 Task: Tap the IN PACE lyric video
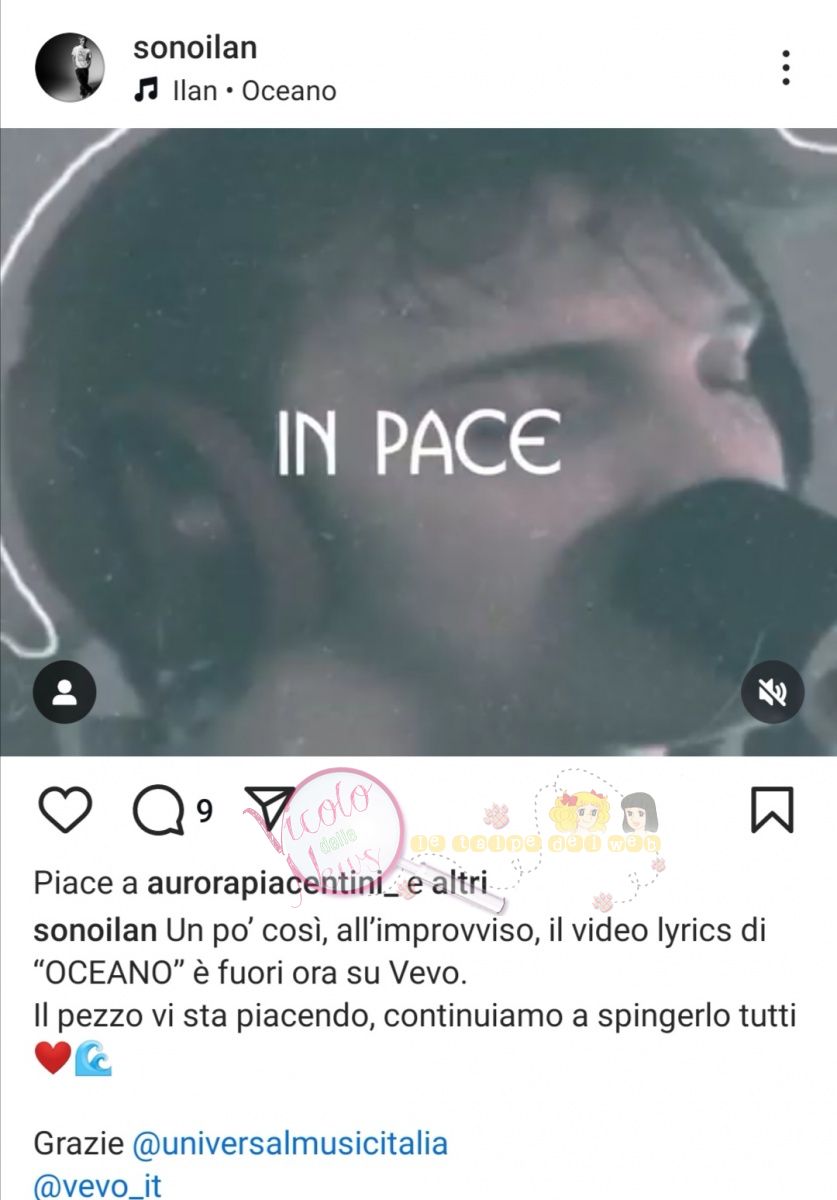coord(418,442)
